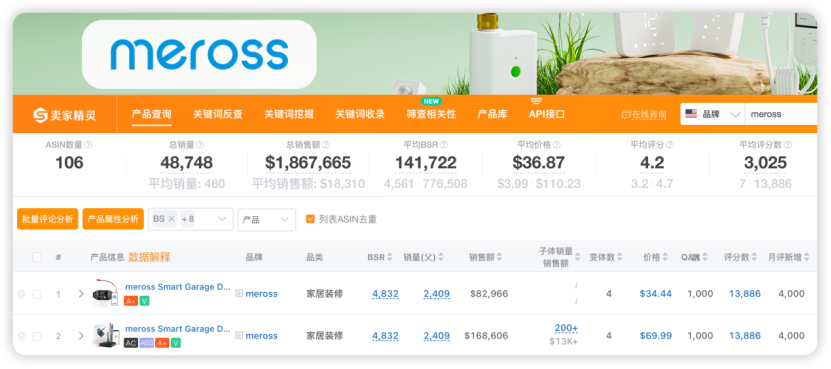This screenshot has width=831, height=369.
Task: Click the row 2 product thumbnail
Action: point(105,336)
